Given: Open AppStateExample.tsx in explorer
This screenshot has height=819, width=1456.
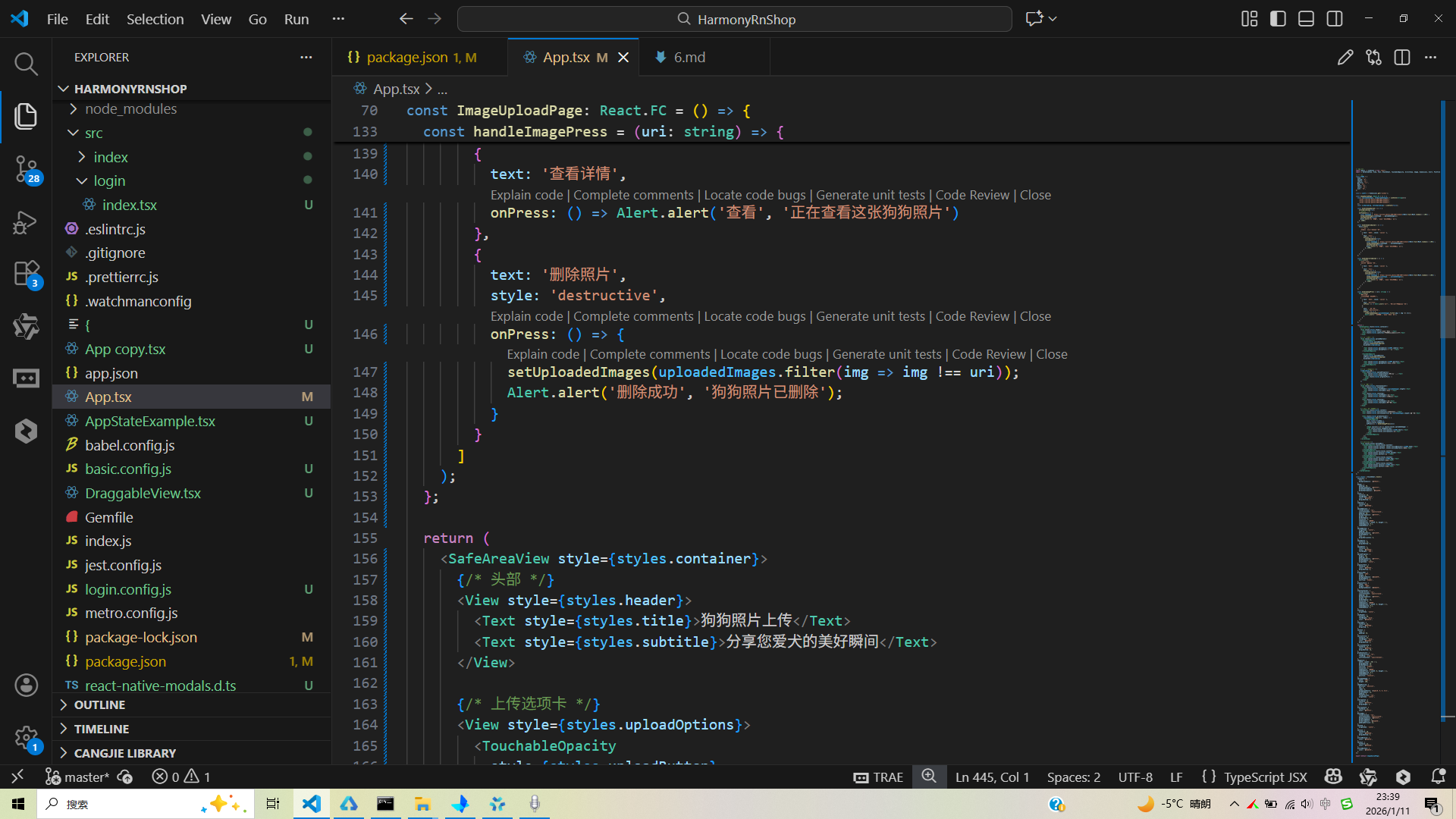Looking at the screenshot, I should click(x=191, y=421).
